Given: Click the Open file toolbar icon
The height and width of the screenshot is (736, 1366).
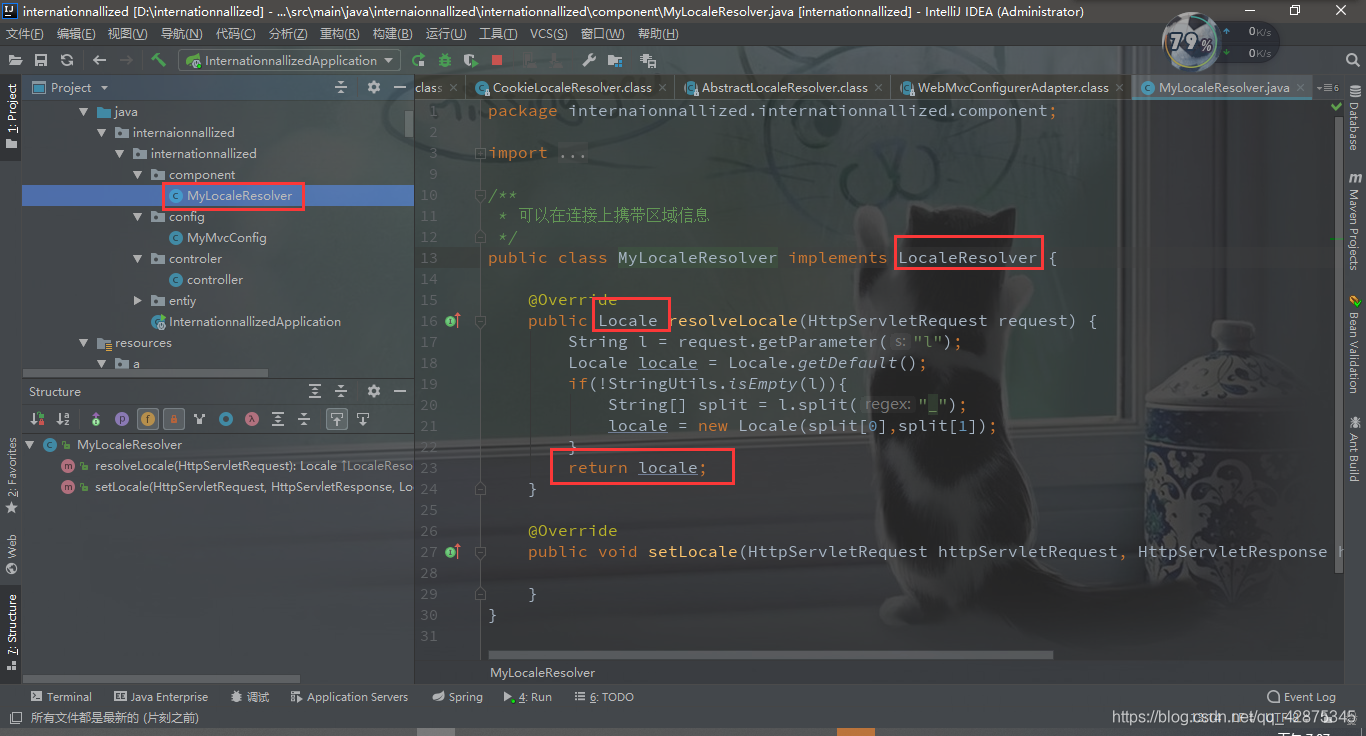Looking at the screenshot, I should point(15,60).
